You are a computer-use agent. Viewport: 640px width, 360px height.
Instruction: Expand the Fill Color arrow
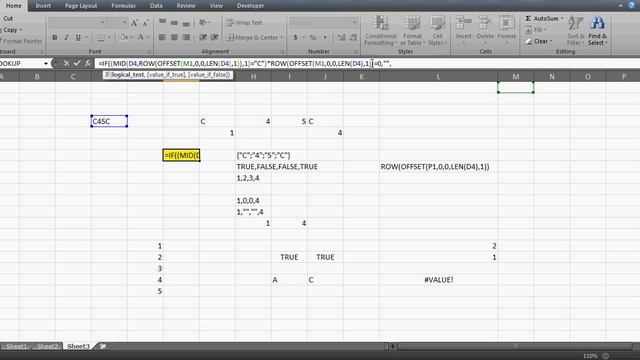(x=132, y=38)
